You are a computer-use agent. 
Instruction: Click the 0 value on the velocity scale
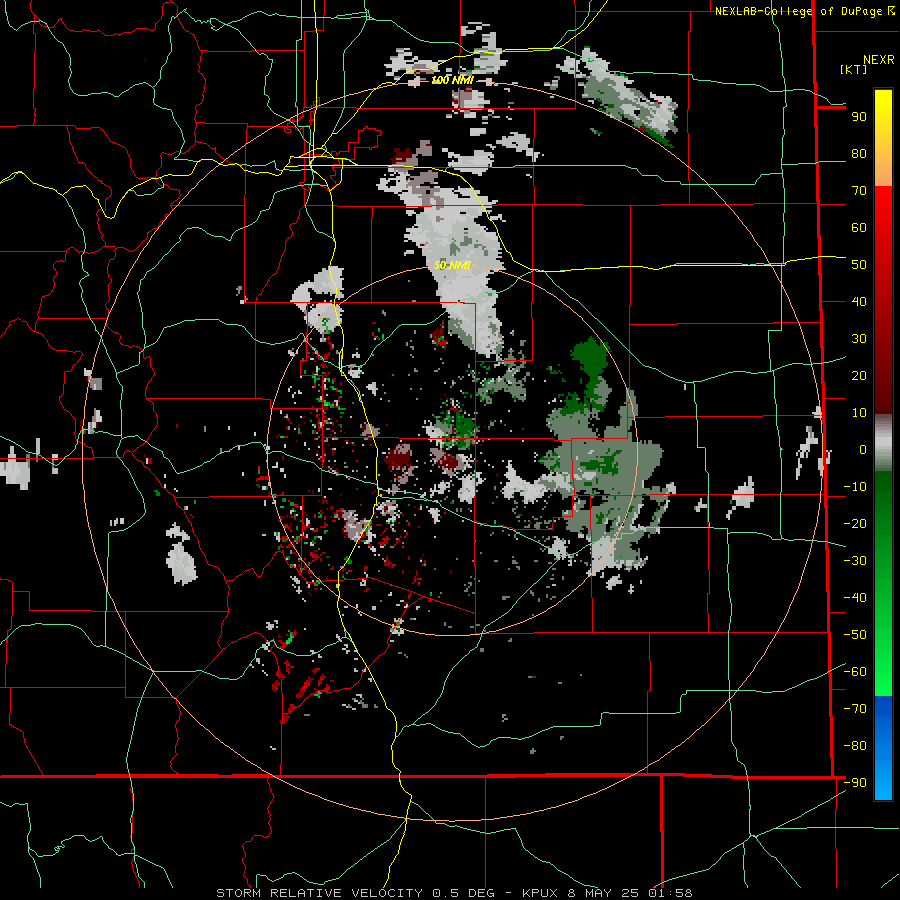pos(863,450)
